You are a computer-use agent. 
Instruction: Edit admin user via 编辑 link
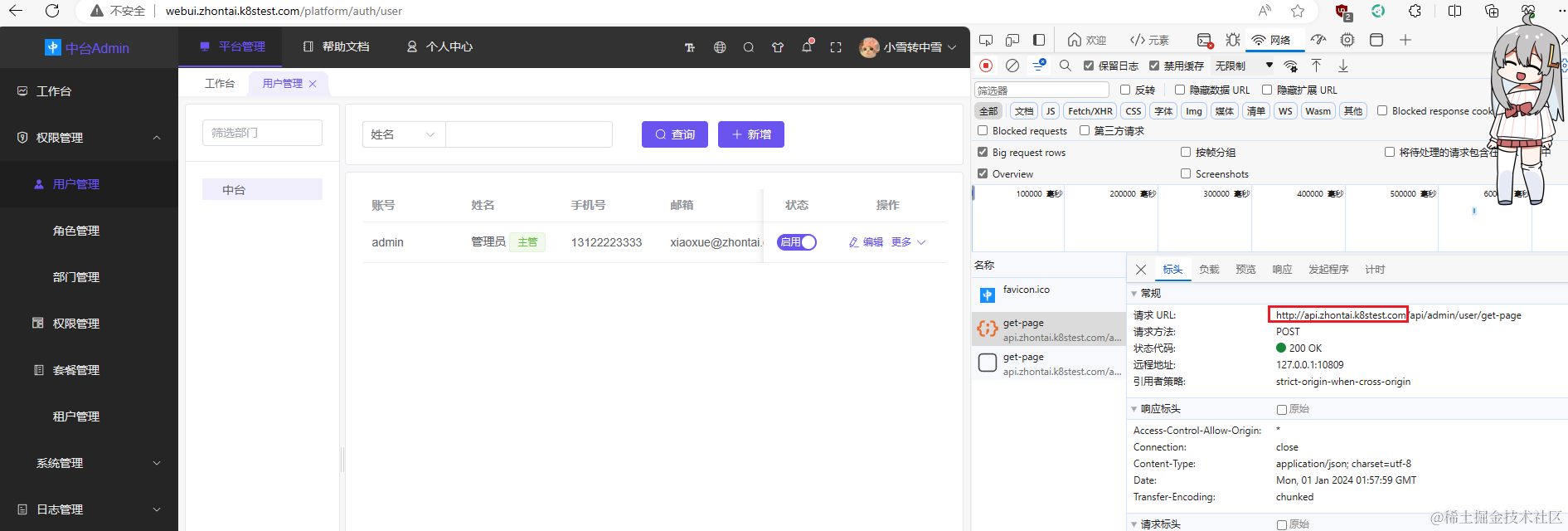click(x=866, y=242)
